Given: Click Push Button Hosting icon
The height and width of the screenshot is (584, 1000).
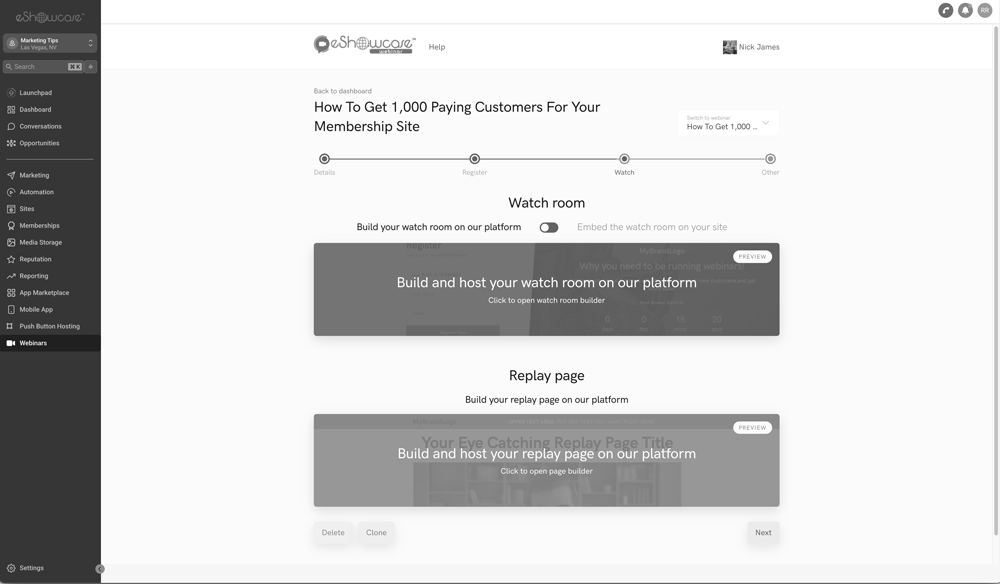Looking at the screenshot, I should [10, 326].
